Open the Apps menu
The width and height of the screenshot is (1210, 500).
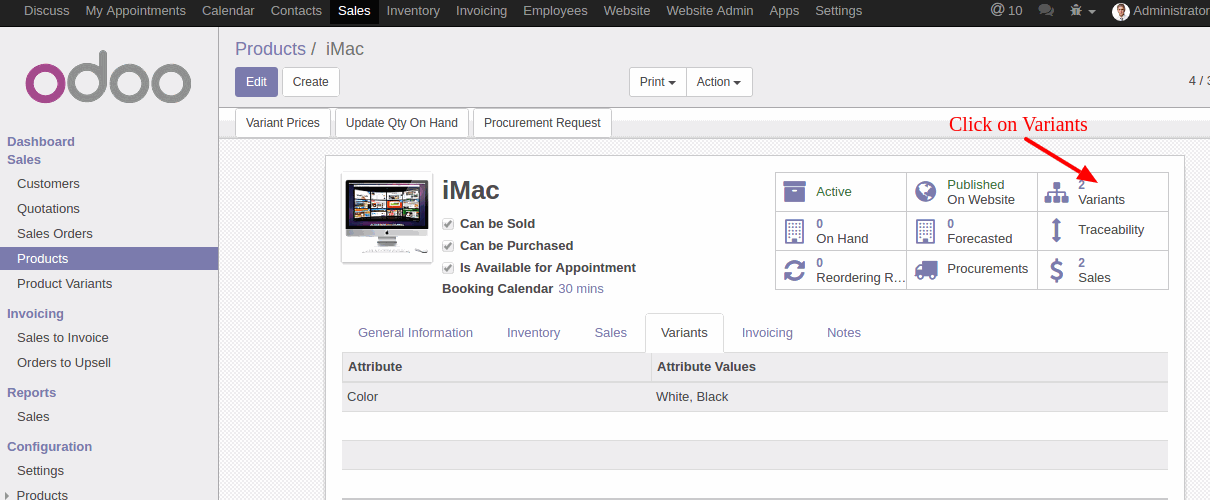tap(784, 11)
